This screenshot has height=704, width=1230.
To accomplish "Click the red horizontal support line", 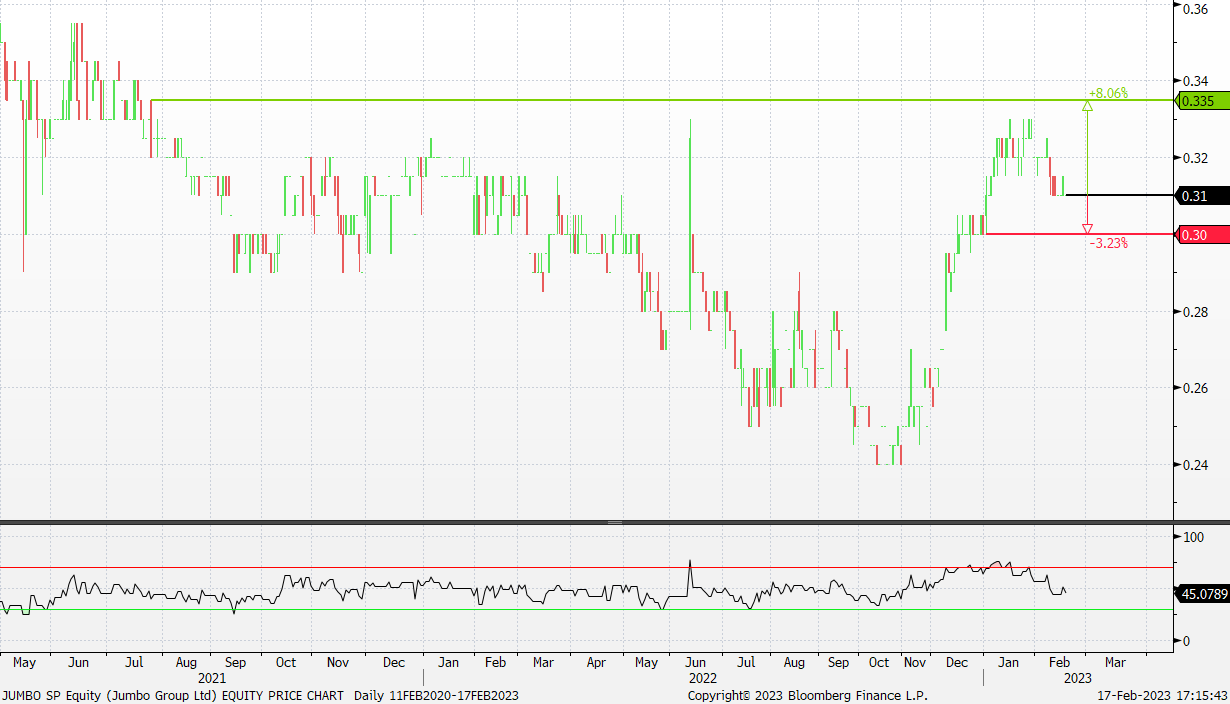I will point(1030,234).
